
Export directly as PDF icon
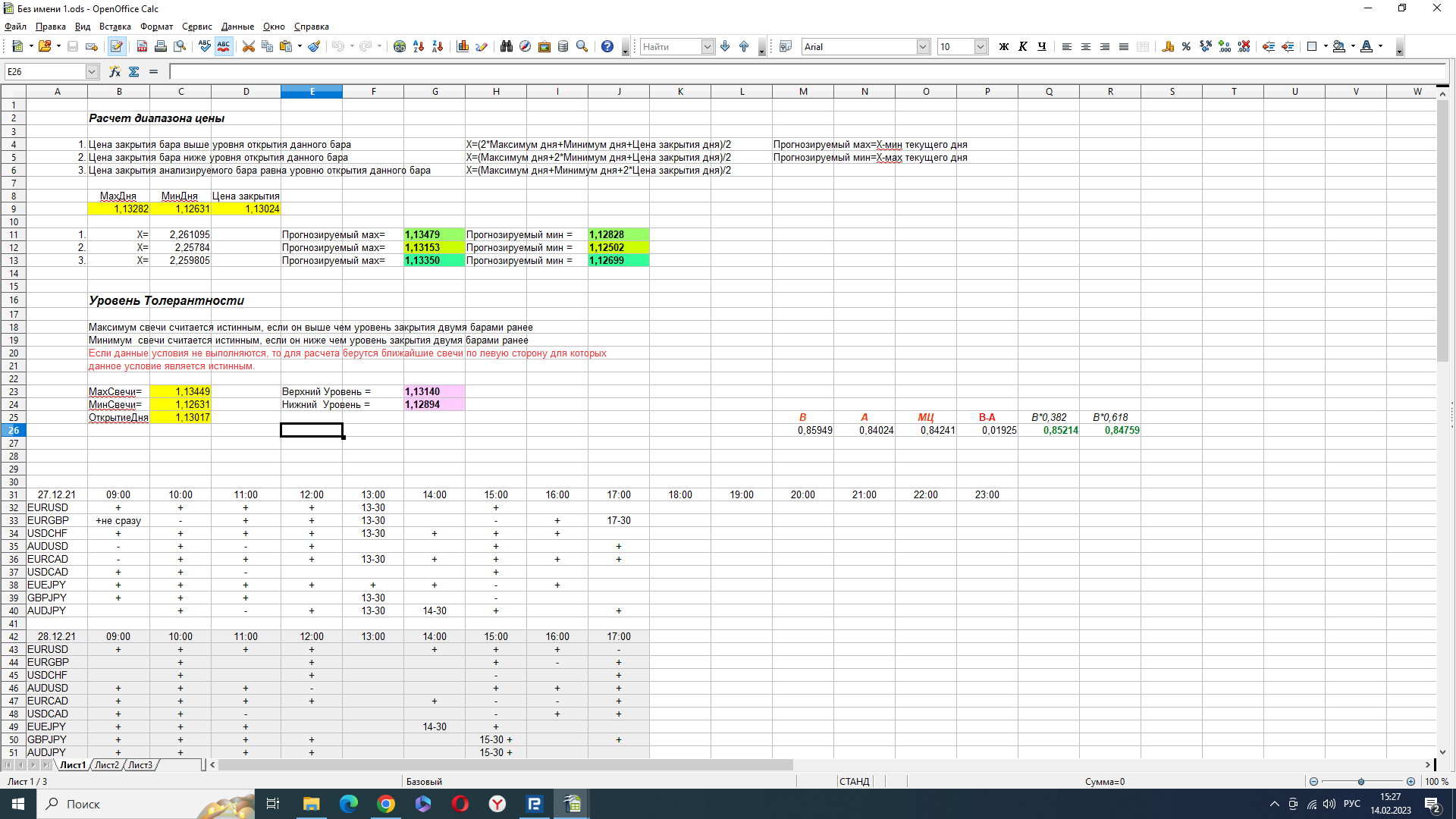[142, 47]
